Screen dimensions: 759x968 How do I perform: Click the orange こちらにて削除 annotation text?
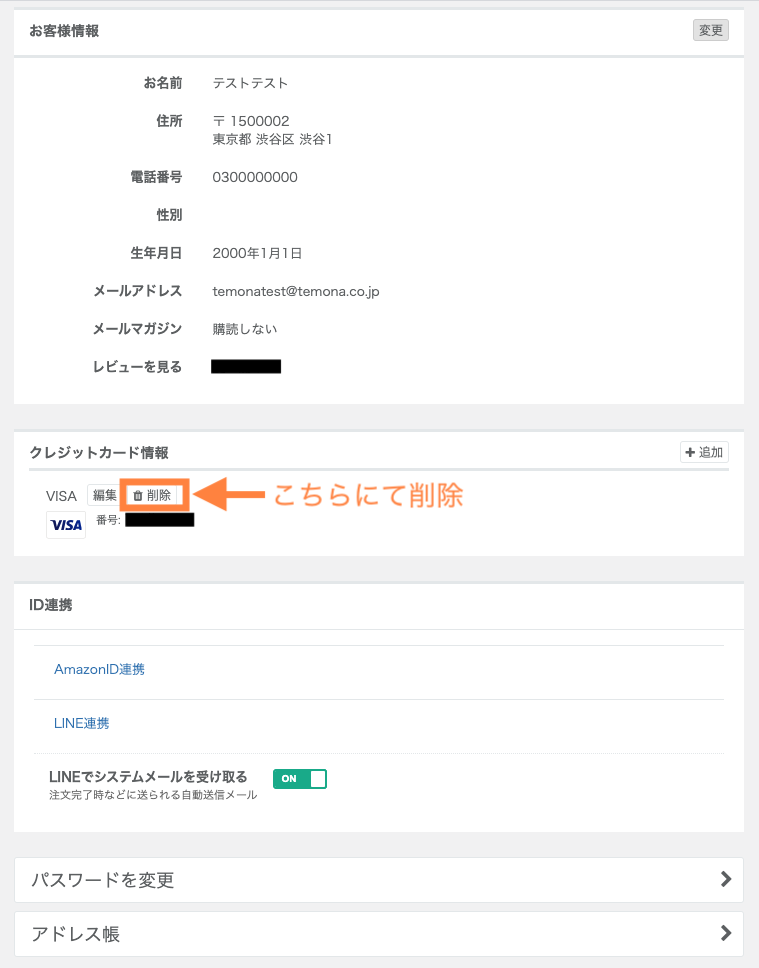[x=368, y=495]
